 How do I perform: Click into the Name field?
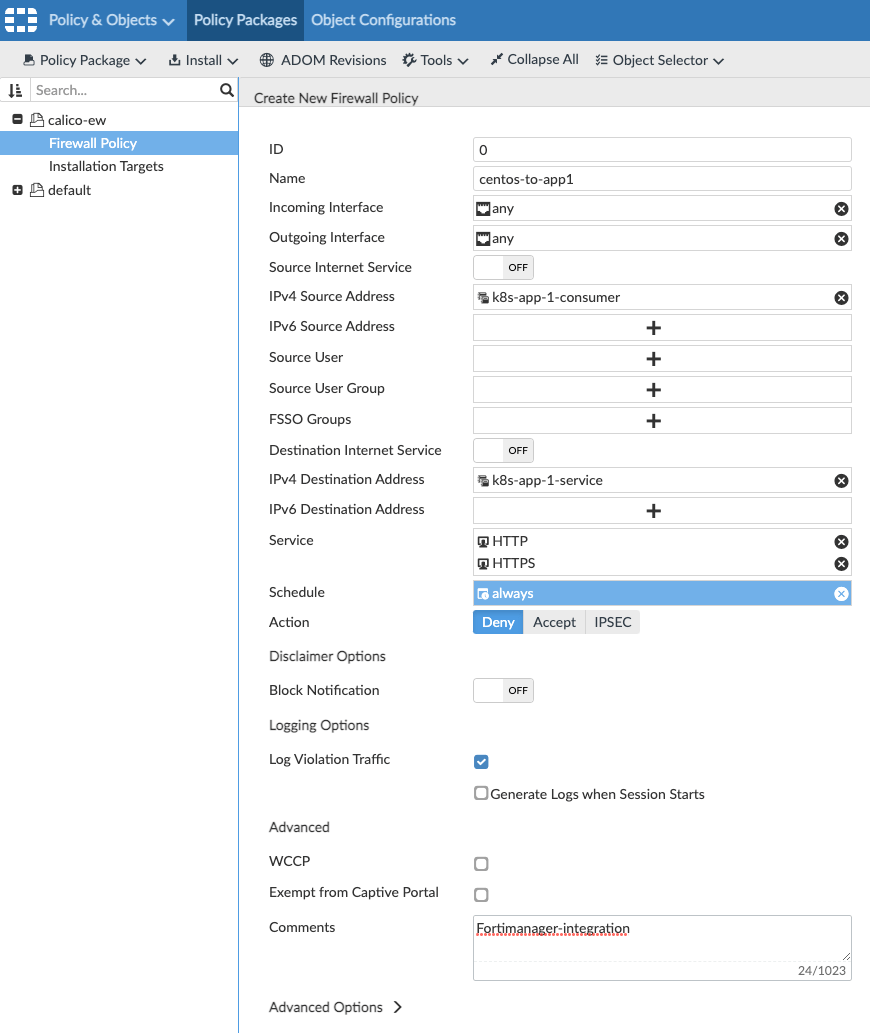(x=662, y=179)
